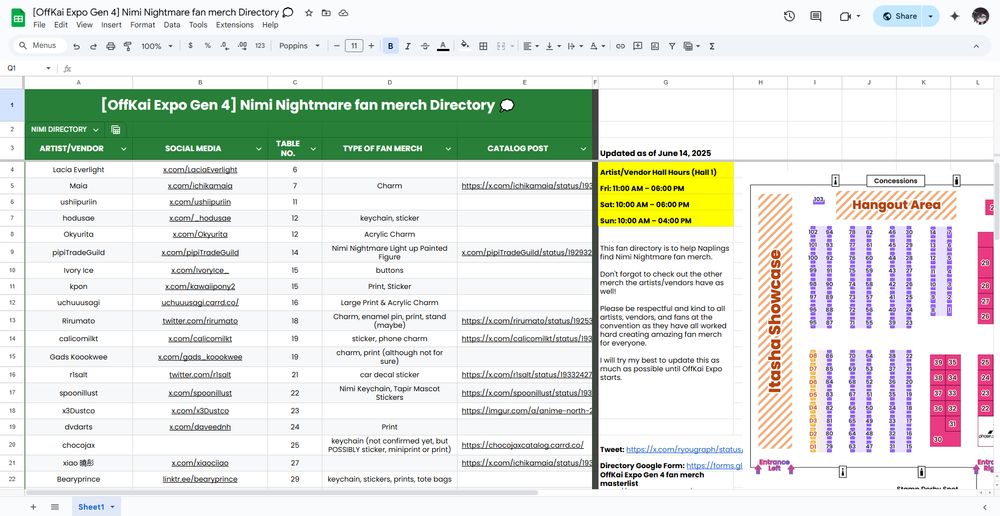This screenshot has width=1000, height=516.
Task: Open the text color picker
Action: 443,46
